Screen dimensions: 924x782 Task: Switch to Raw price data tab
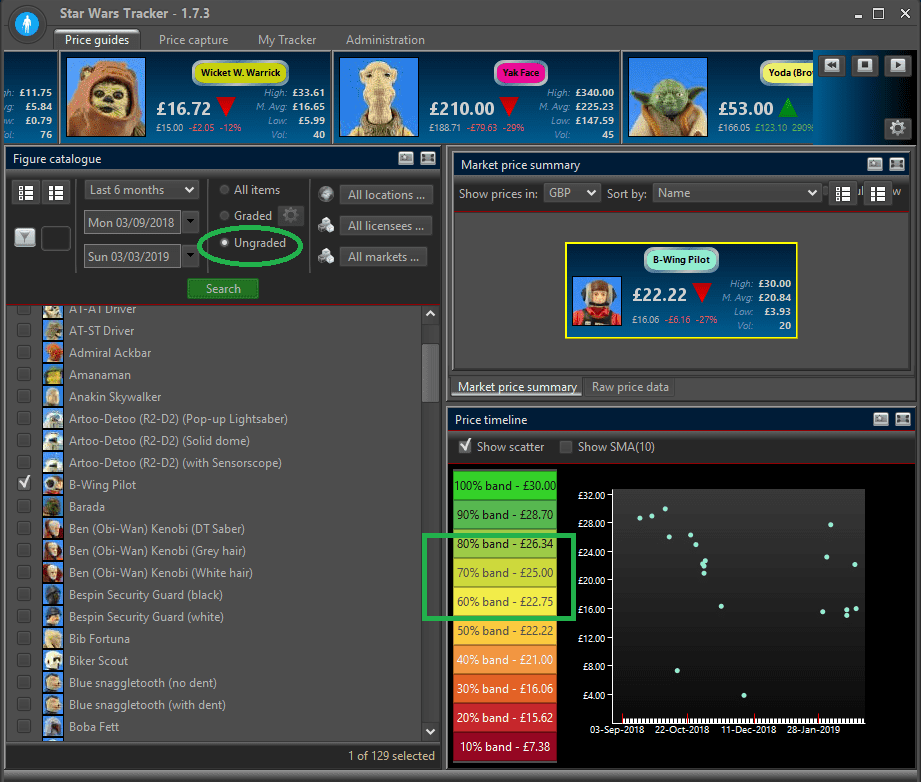[x=630, y=387]
